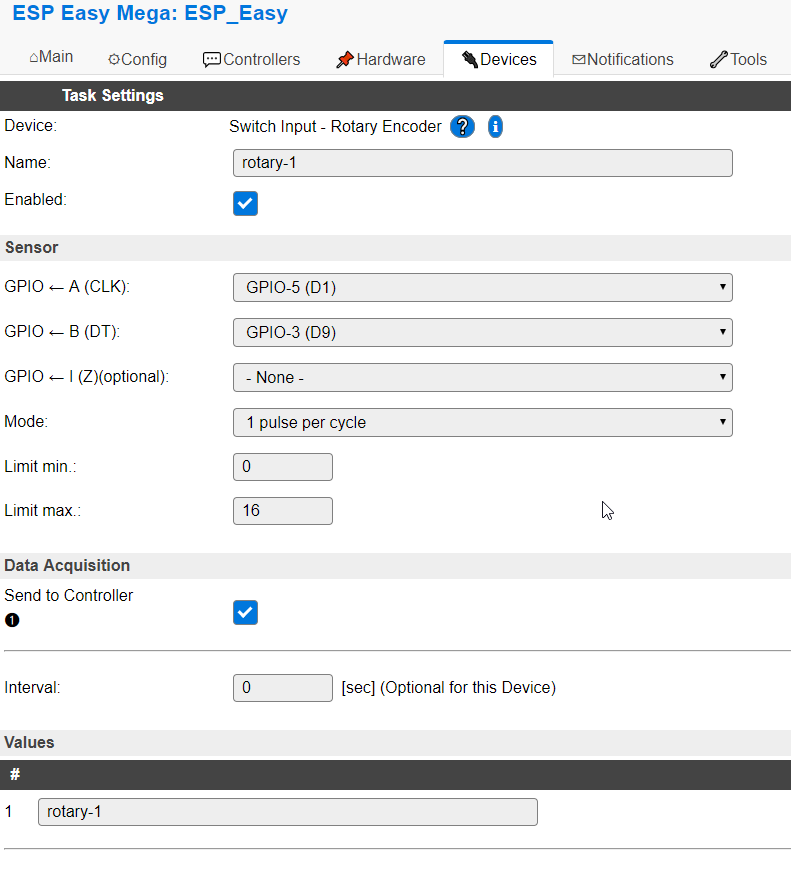
Task: Click the ESP Easy Mega page title
Action: [150, 13]
